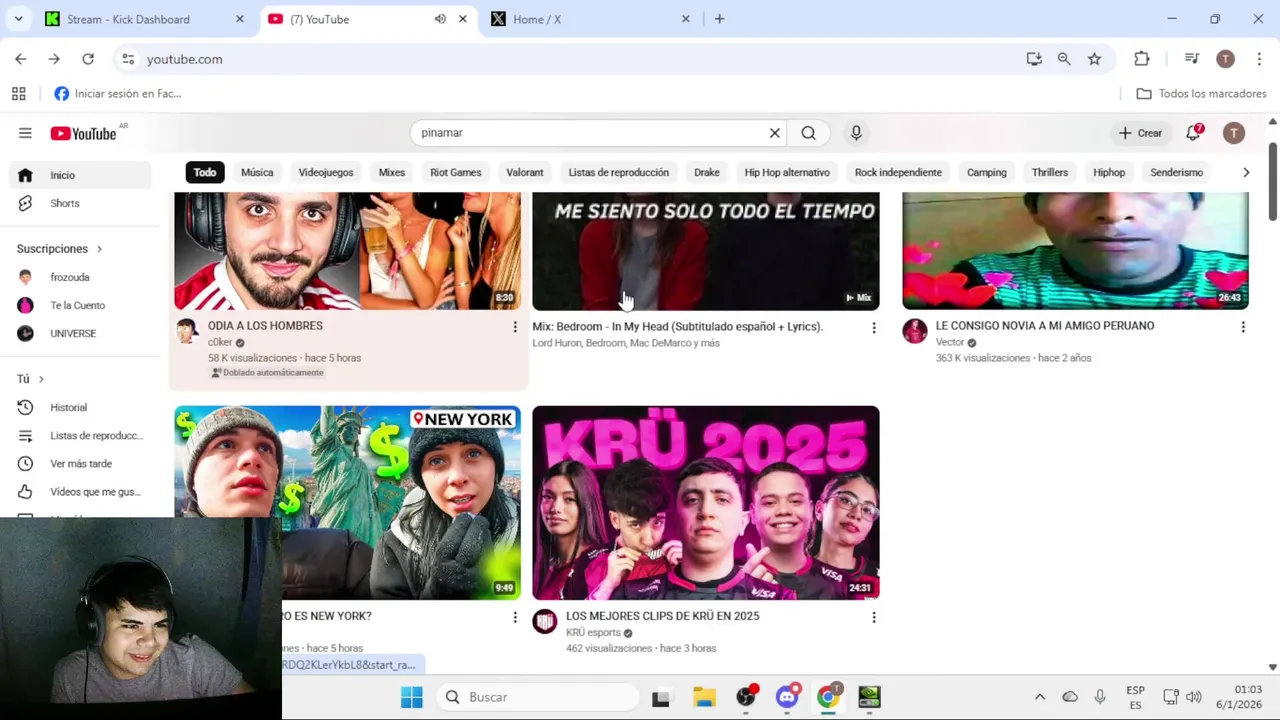Viewport: 1280px width, 720px height.
Task: Open a new browser tab
Action: tap(719, 19)
